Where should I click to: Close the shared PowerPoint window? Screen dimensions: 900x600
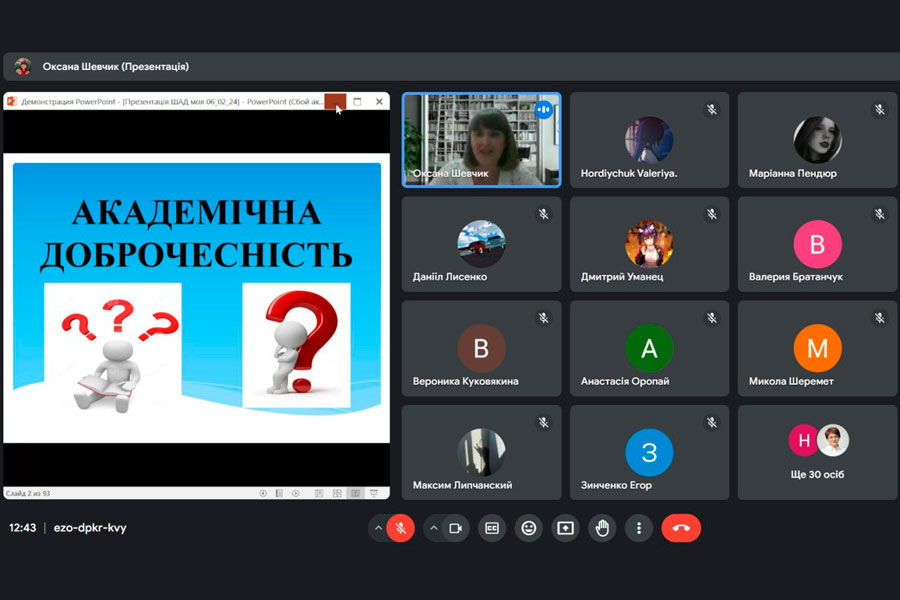(x=379, y=102)
